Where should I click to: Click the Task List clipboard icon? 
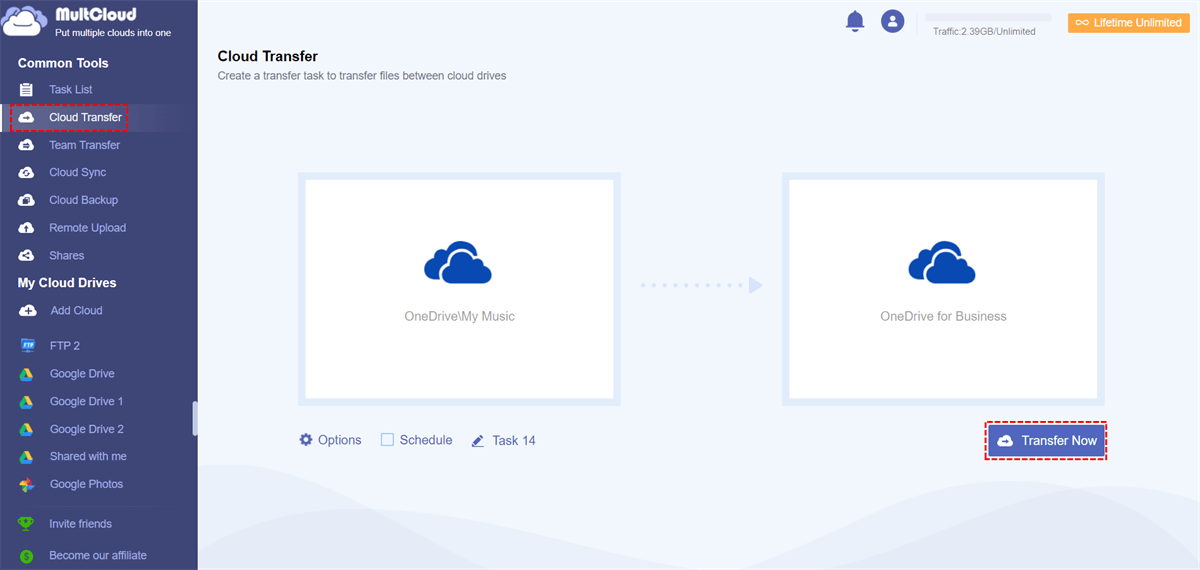(x=27, y=90)
